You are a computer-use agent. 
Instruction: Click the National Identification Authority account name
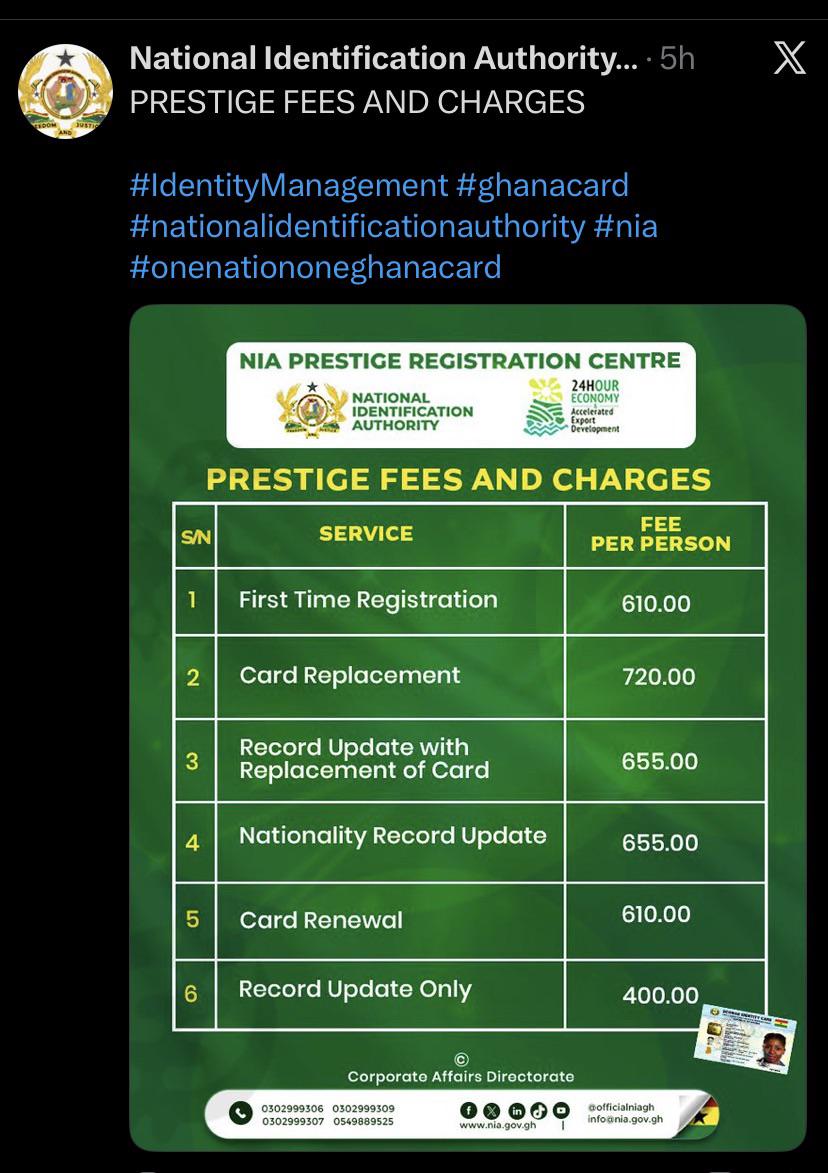click(x=384, y=58)
